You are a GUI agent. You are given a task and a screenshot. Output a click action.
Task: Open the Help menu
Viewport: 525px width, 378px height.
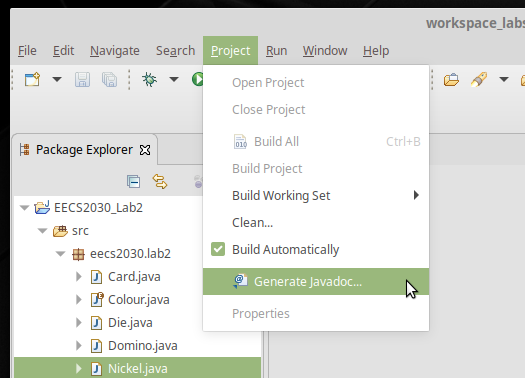(x=376, y=51)
